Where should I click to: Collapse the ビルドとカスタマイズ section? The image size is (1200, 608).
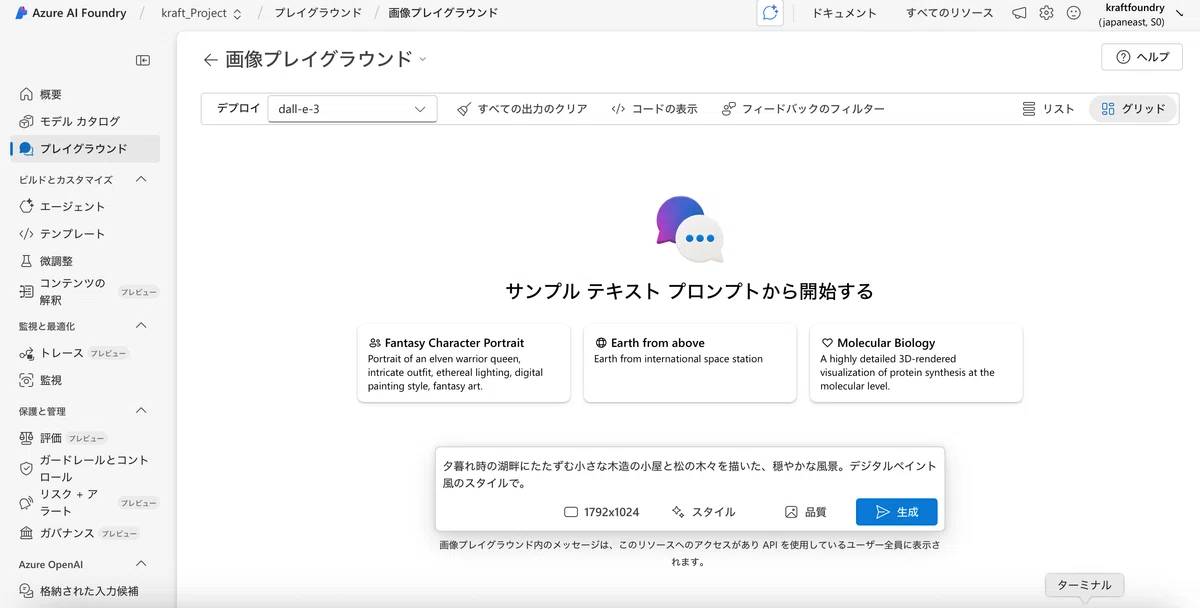pos(141,179)
